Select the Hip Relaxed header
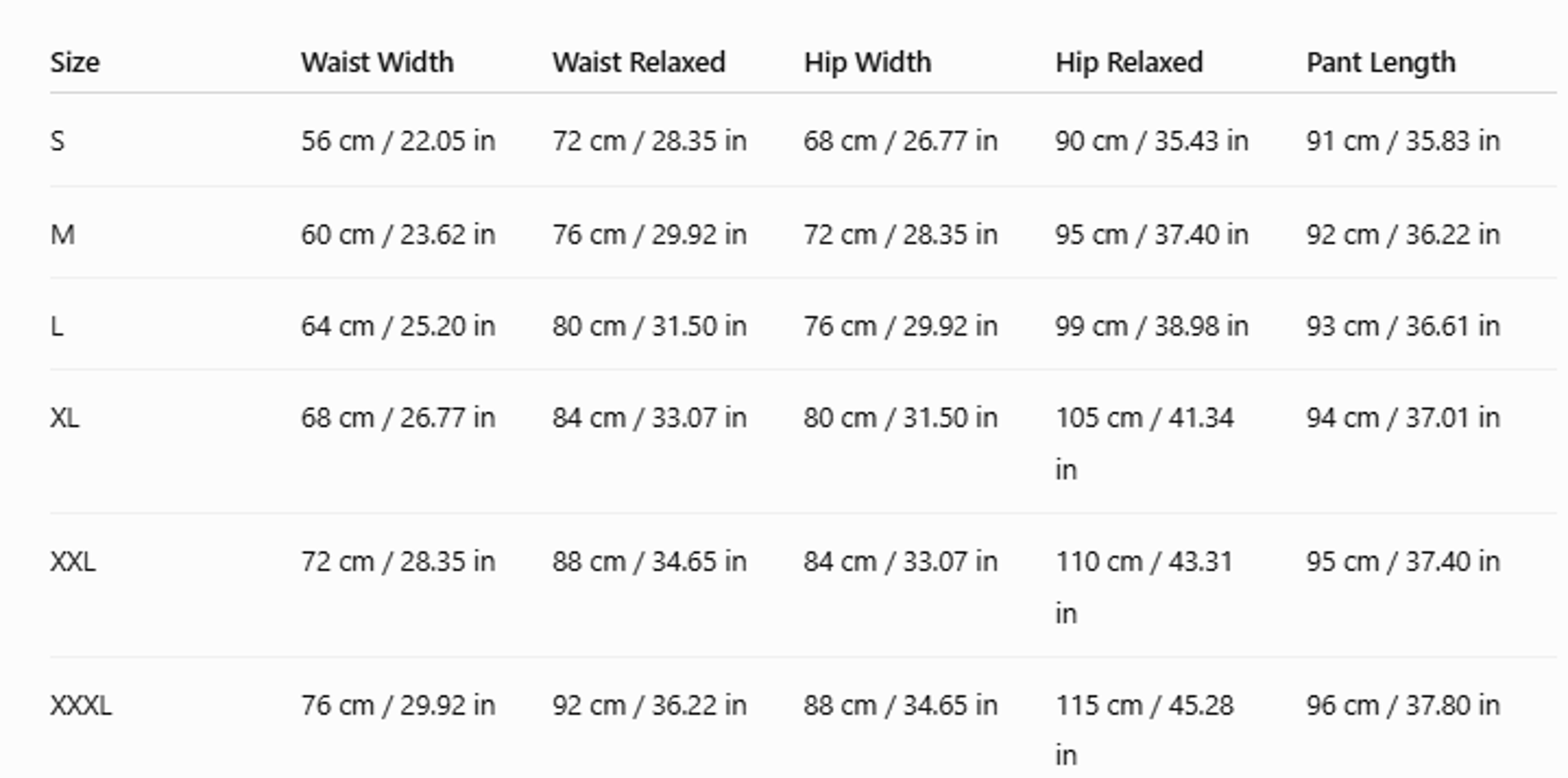1568x778 pixels. click(x=1129, y=62)
